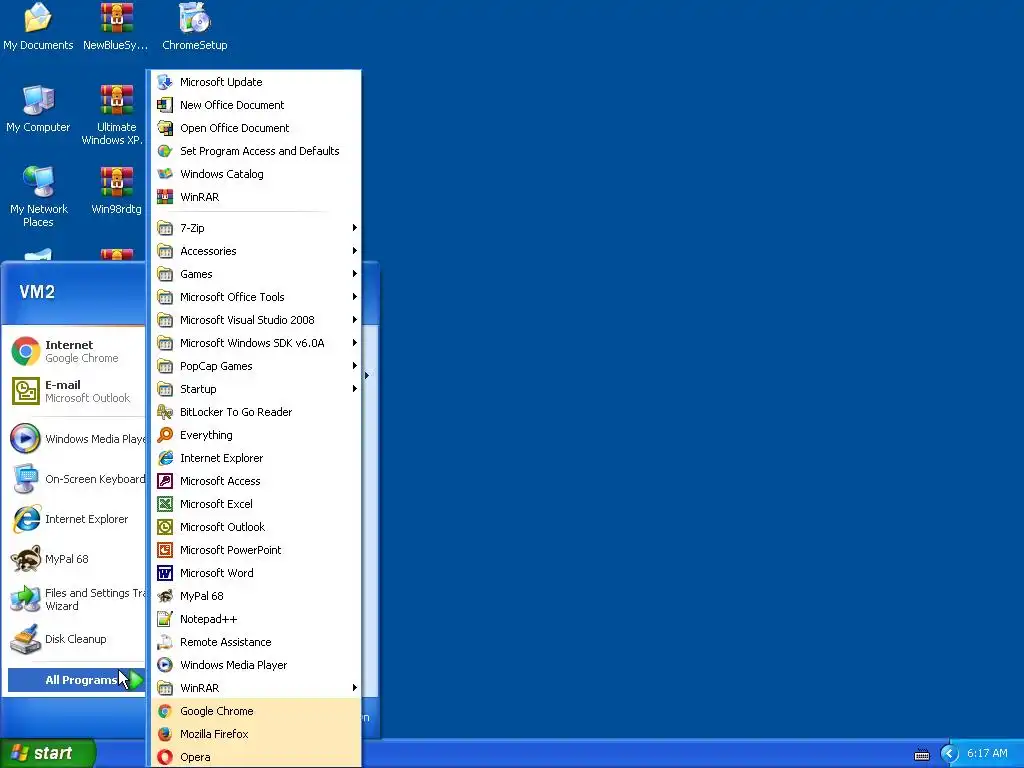The height and width of the screenshot is (768, 1024).
Task: Expand Microsoft Visual Studio 2008 folder
Action: tap(255, 320)
